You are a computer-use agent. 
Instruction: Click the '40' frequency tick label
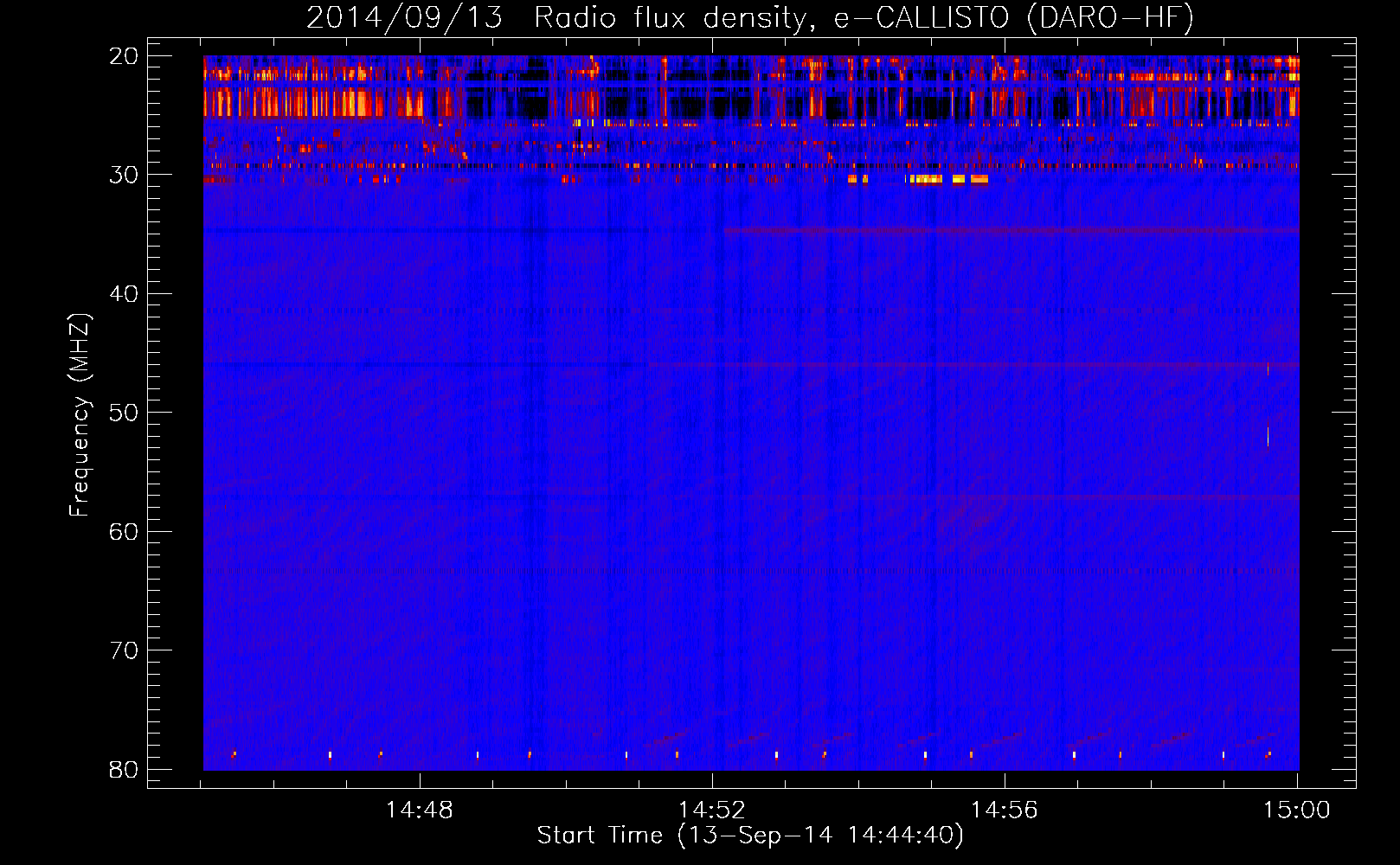124,294
